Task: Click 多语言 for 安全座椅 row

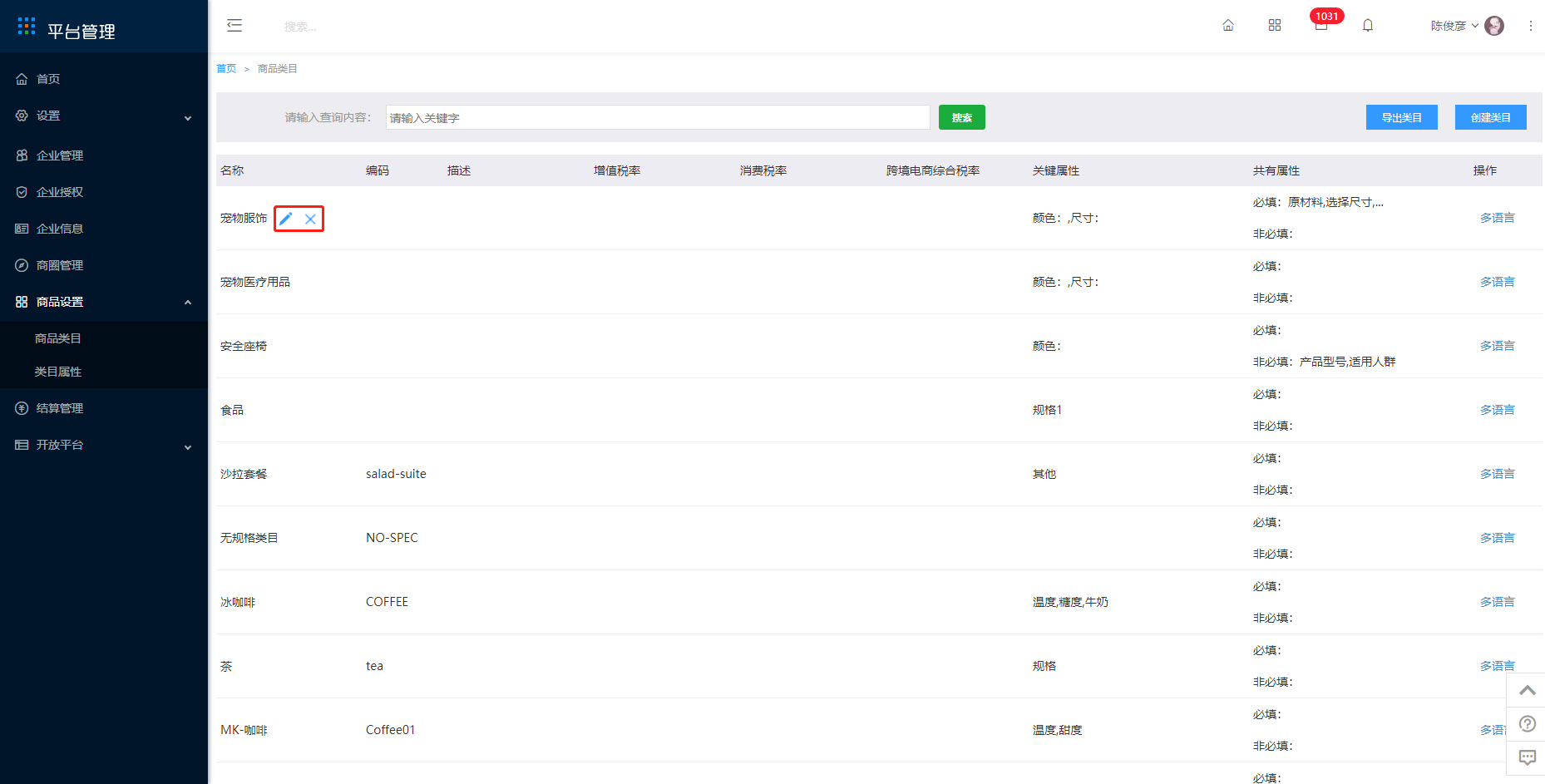Action: pos(1498,346)
